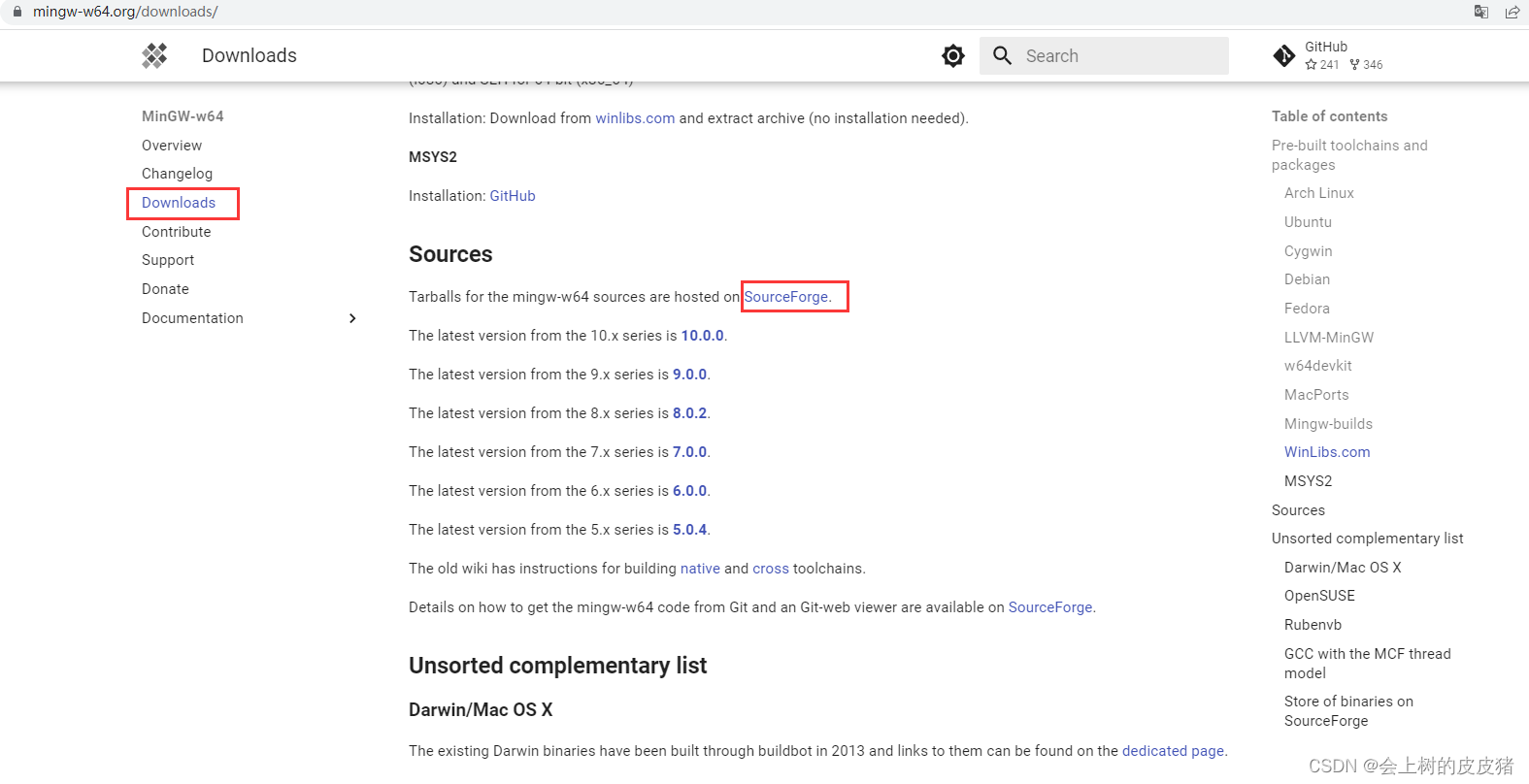Click the address bar URL
The height and width of the screenshot is (784, 1529).
point(125,12)
